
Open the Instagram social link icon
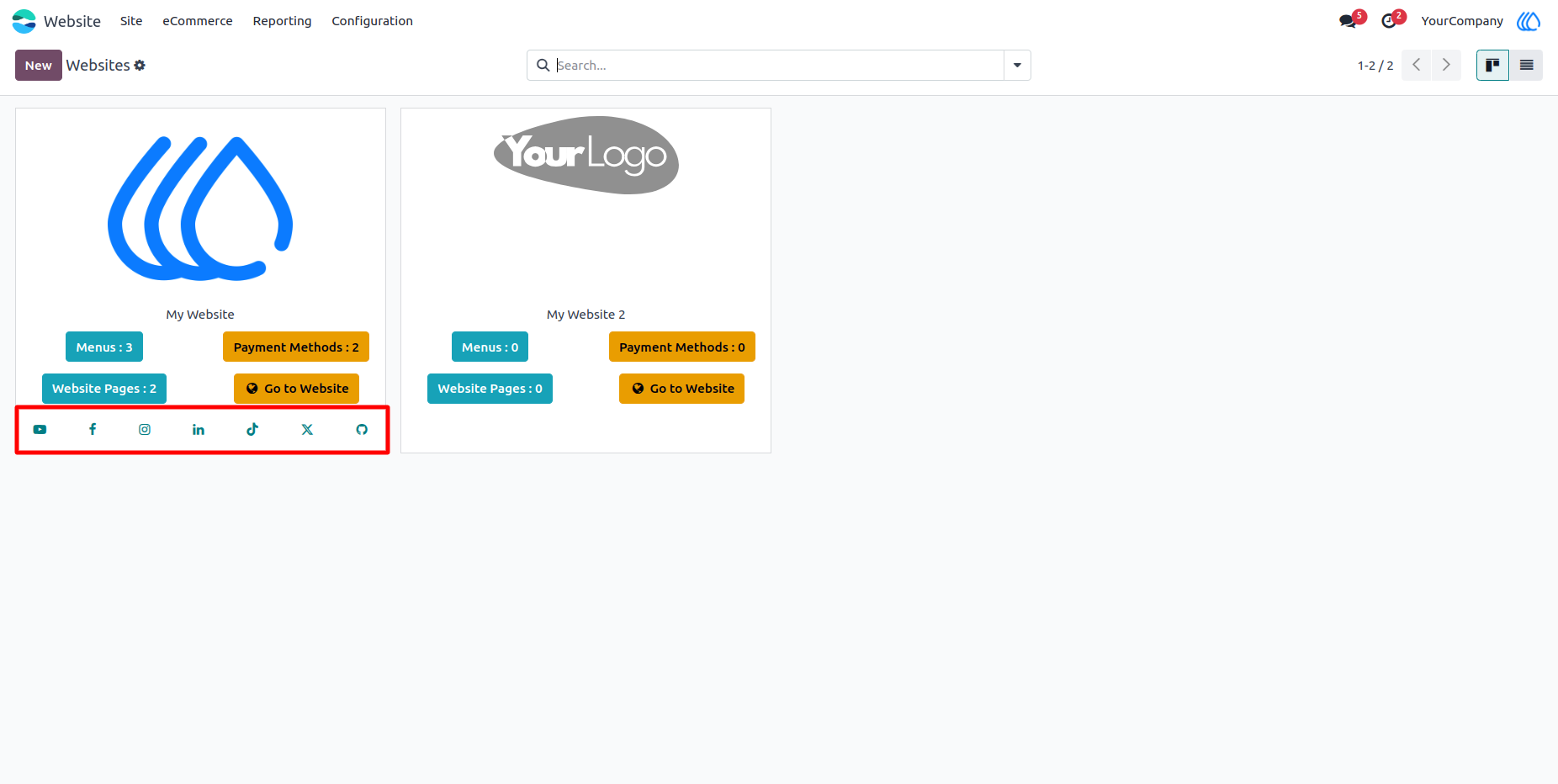click(x=145, y=430)
